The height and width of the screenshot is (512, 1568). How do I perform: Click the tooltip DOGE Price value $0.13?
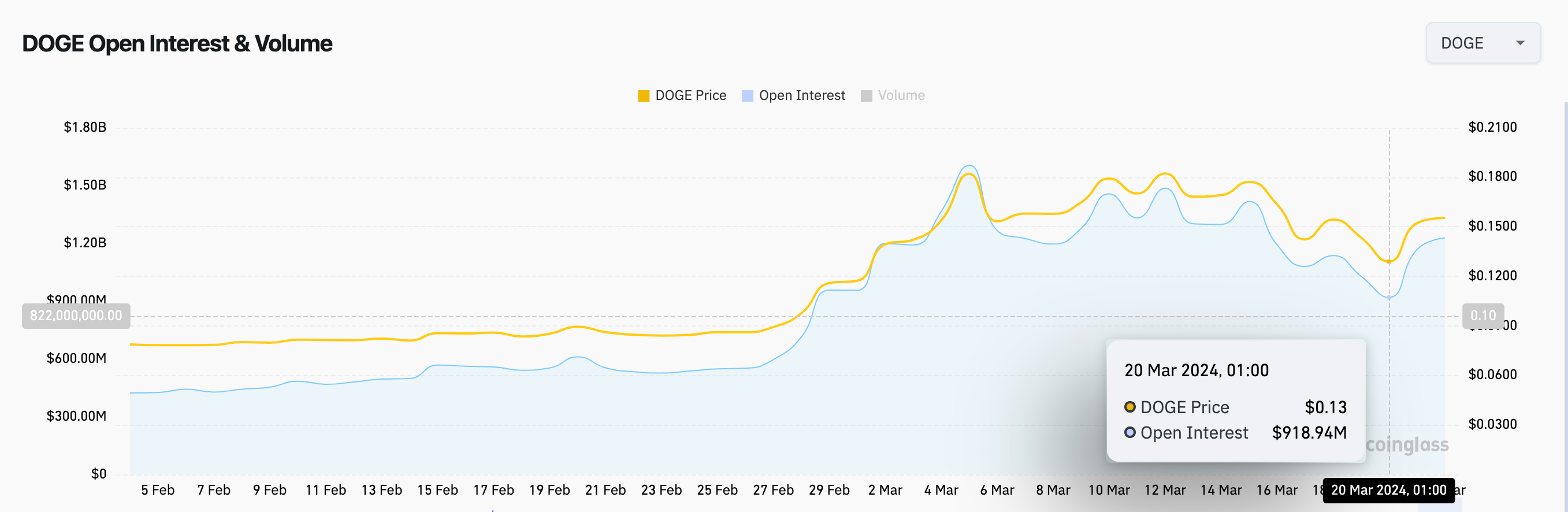coord(1326,407)
